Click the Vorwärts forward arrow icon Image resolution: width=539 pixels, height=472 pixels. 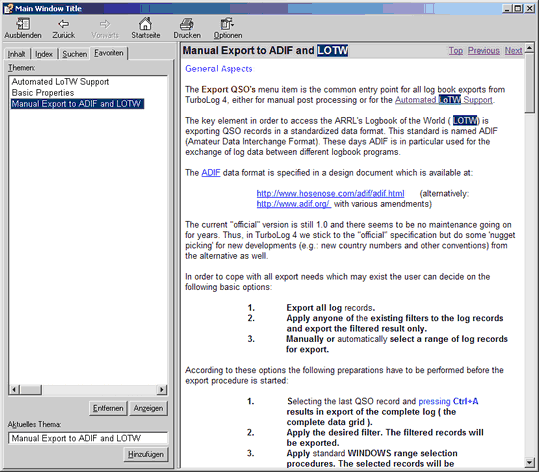[x=105, y=24]
